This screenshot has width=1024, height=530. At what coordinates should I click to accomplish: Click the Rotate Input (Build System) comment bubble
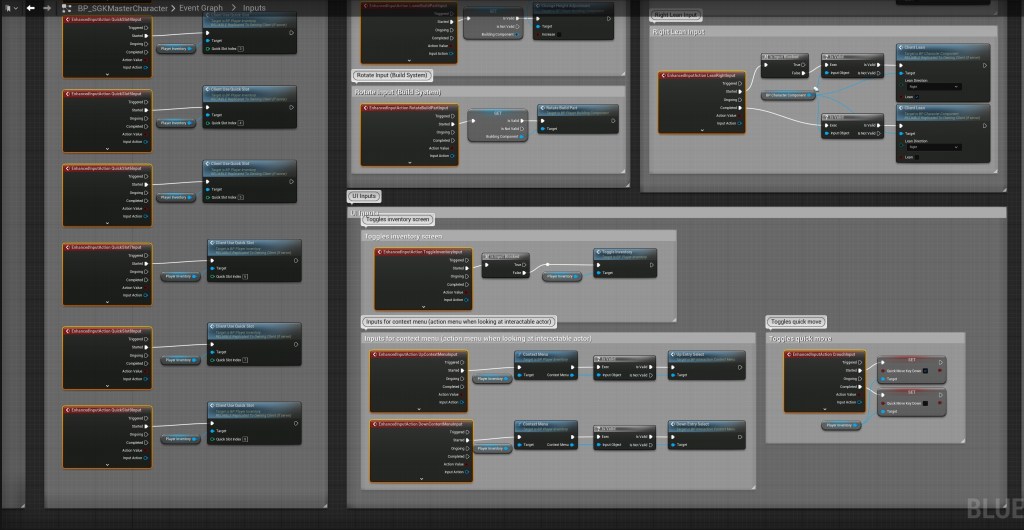coord(392,76)
